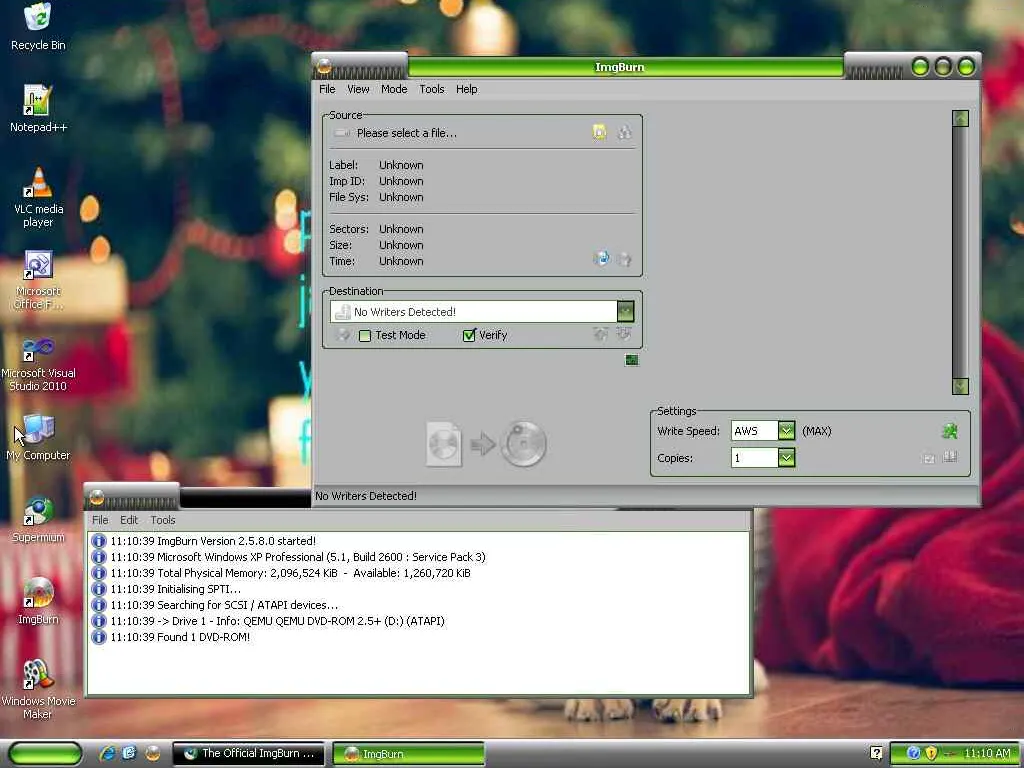1024x768 pixels.
Task: Open the View menu
Action: [x=358, y=89]
